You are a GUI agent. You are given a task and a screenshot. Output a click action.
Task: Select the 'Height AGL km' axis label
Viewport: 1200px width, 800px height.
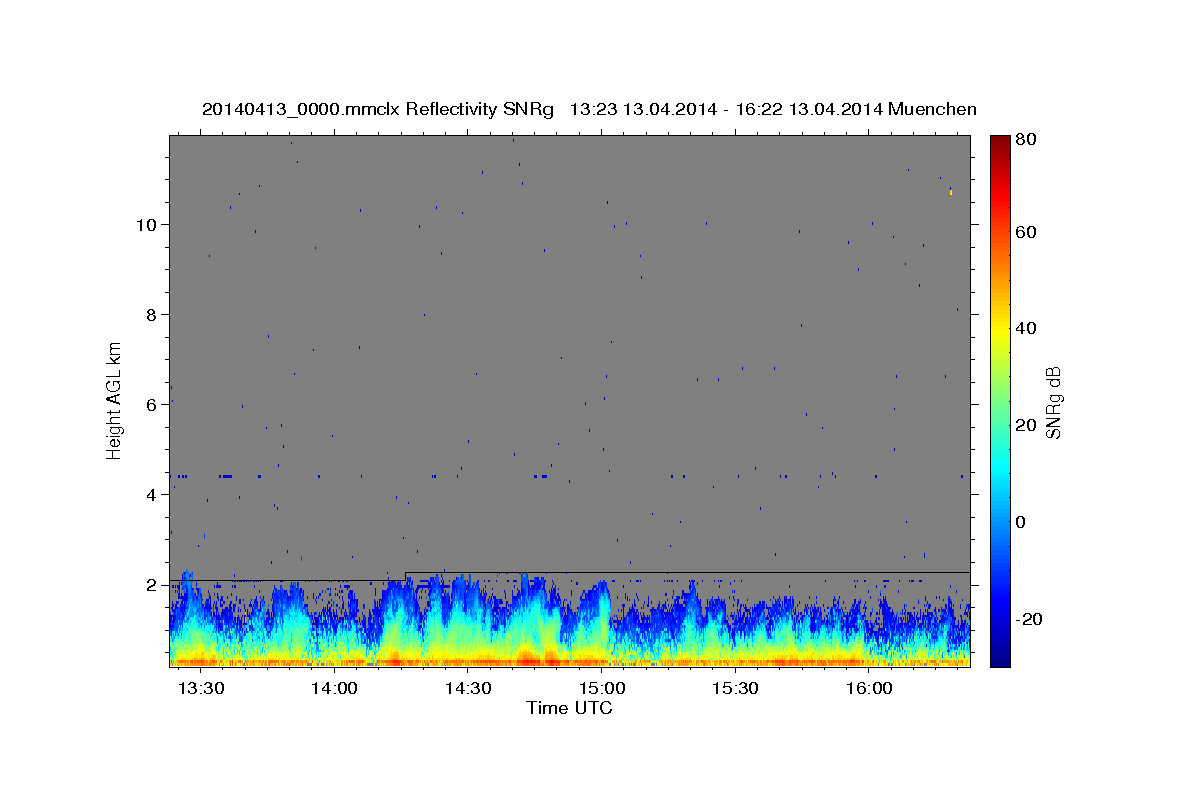(115, 400)
